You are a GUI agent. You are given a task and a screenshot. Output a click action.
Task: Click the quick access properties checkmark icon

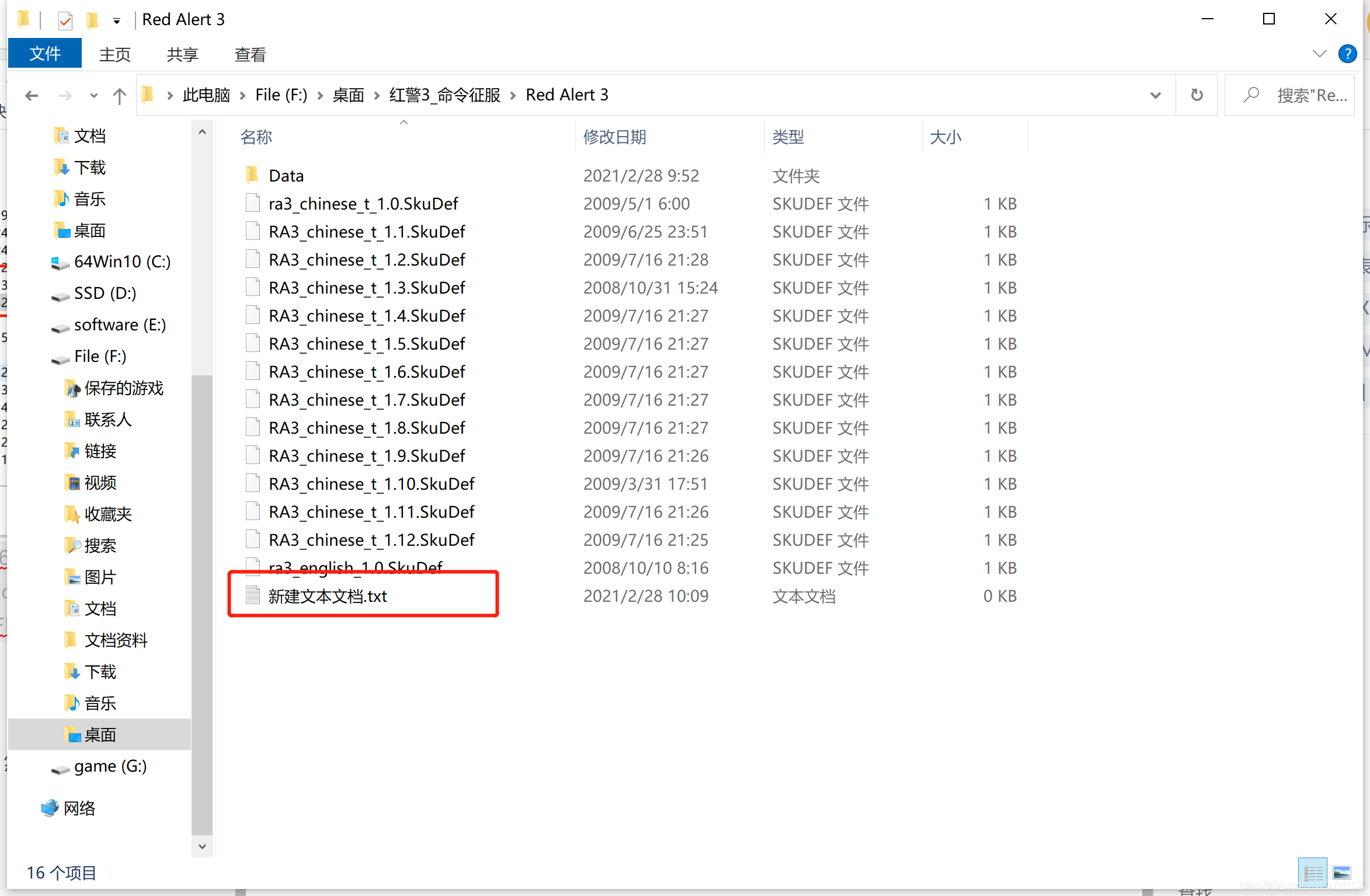coord(65,21)
